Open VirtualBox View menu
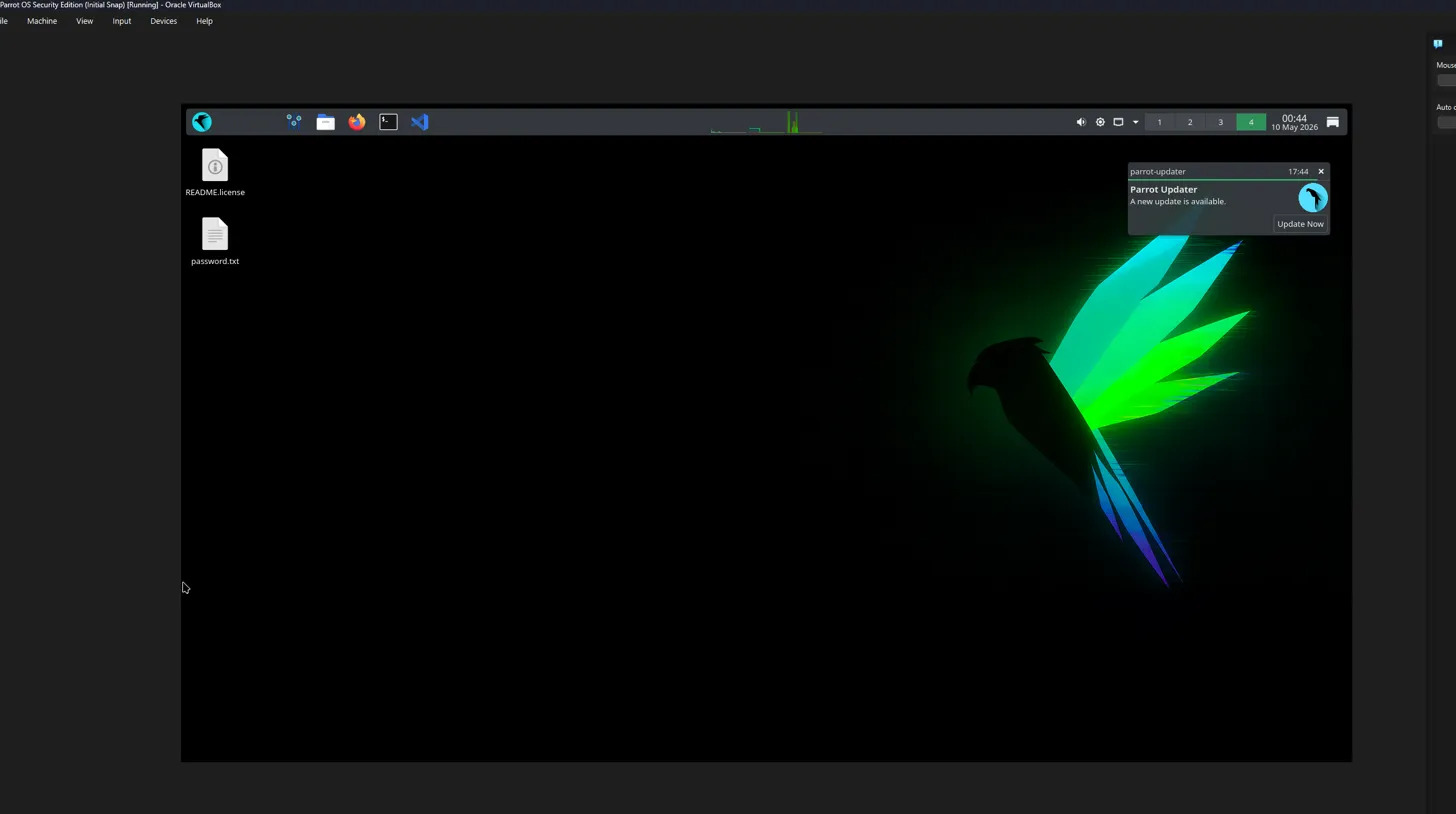This screenshot has width=1456, height=814. tap(84, 21)
